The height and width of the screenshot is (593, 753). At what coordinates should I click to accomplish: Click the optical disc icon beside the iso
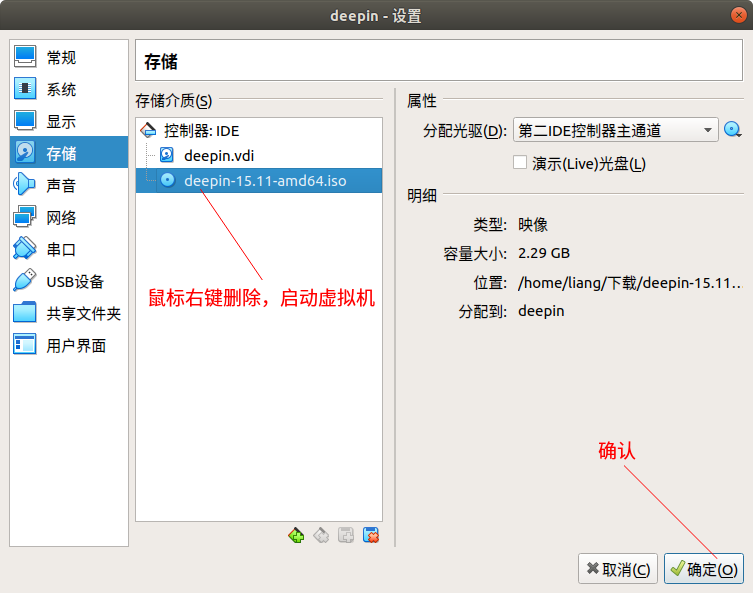(167, 180)
